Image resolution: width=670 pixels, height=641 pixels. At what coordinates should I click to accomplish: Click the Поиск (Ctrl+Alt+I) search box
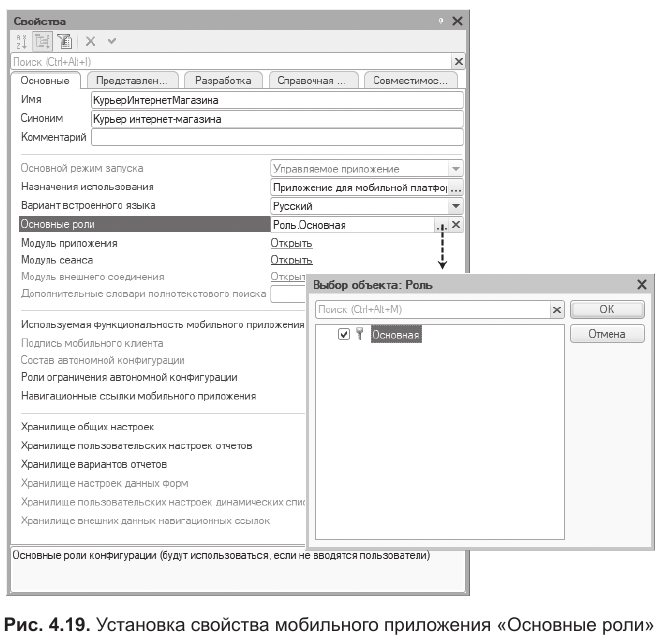point(231,62)
